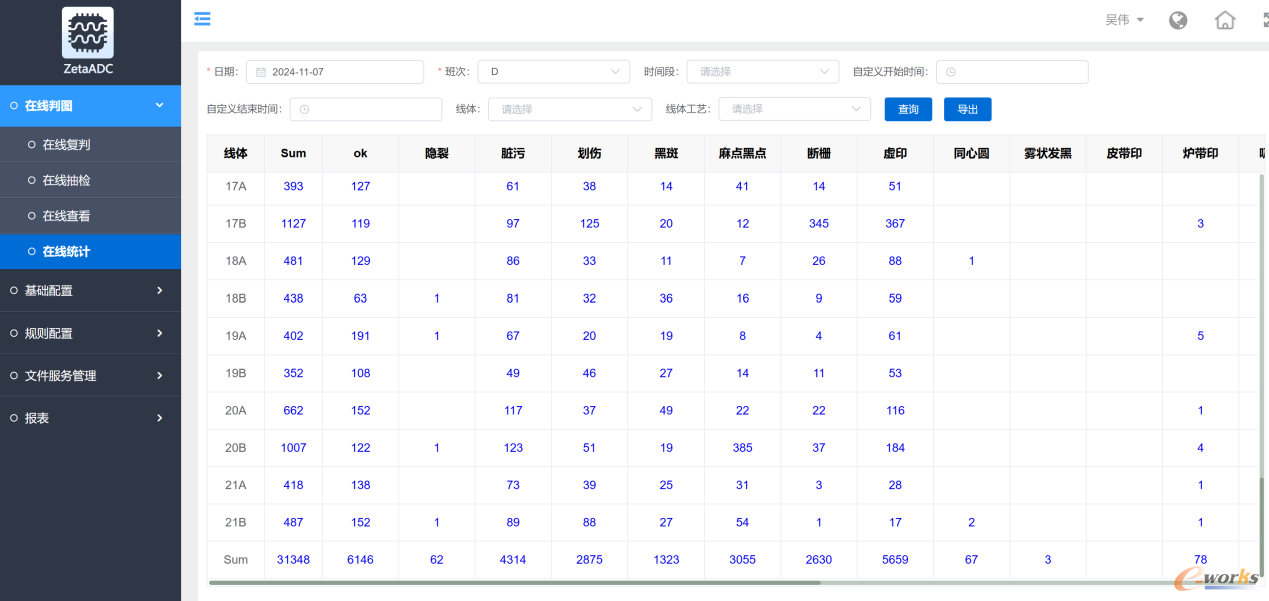The height and width of the screenshot is (601, 1269).
Task: Click the 皮带印 column header
Action: [x=1124, y=154]
